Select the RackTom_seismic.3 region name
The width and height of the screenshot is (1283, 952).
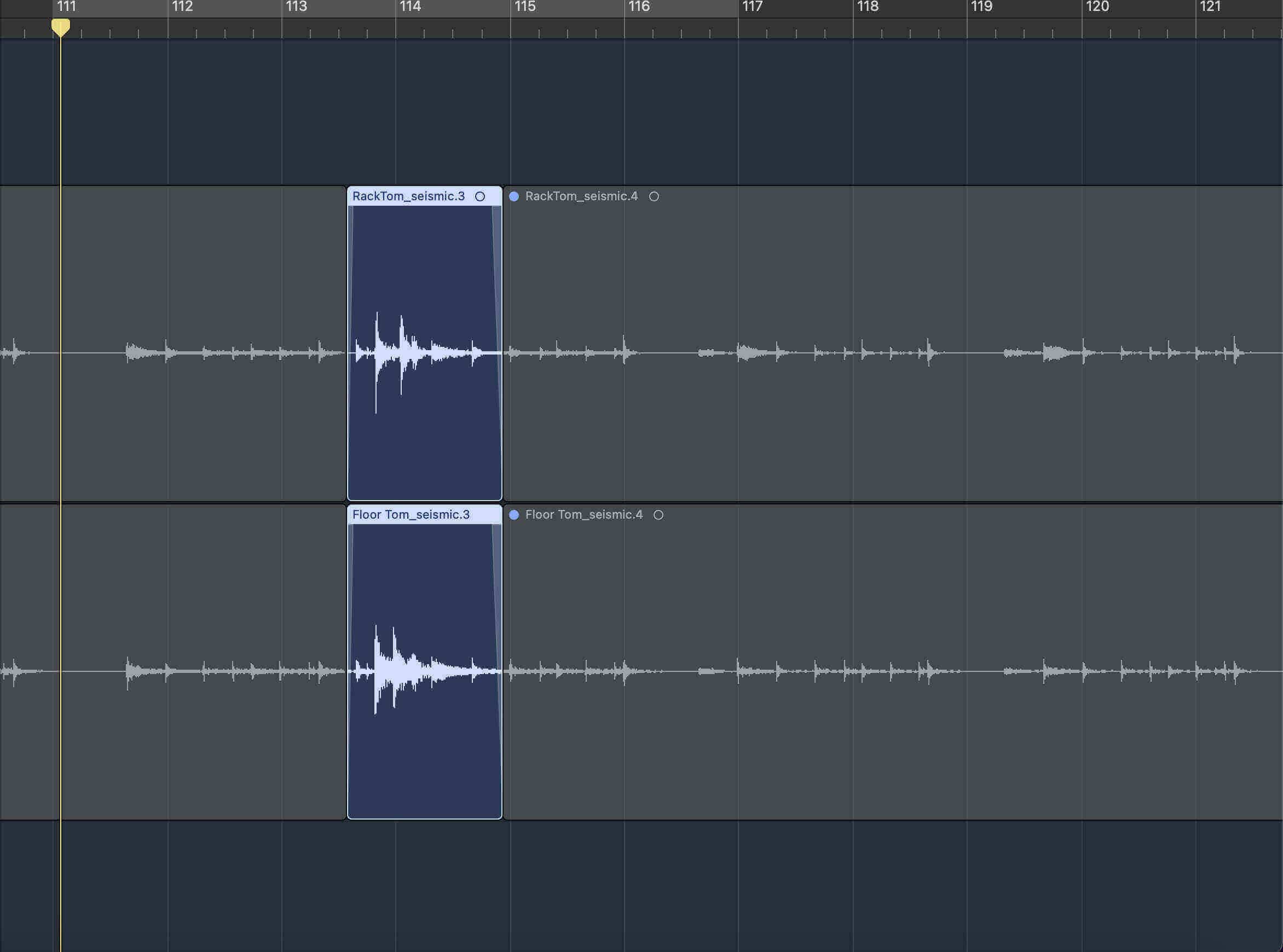click(x=409, y=196)
